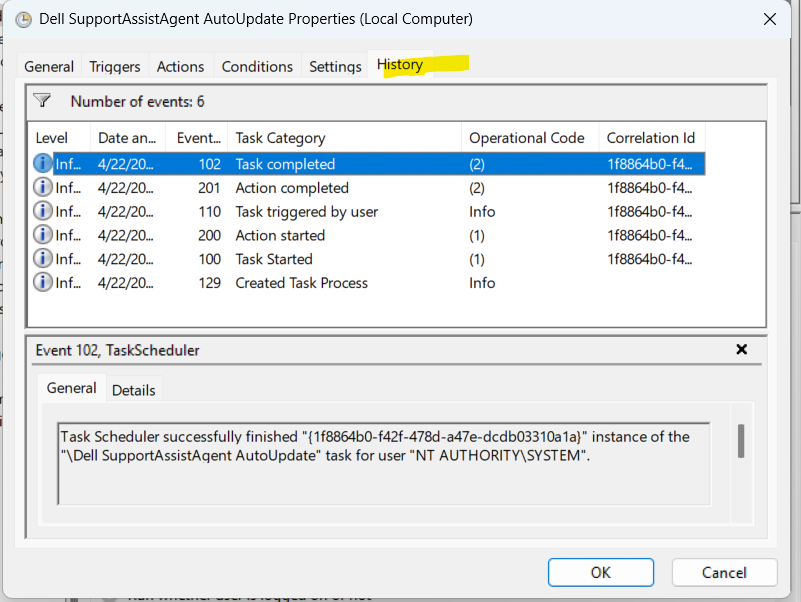This screenshot has width=801, height=602.
Task: Click the filter funnel icon
Action: pos(42,100)
